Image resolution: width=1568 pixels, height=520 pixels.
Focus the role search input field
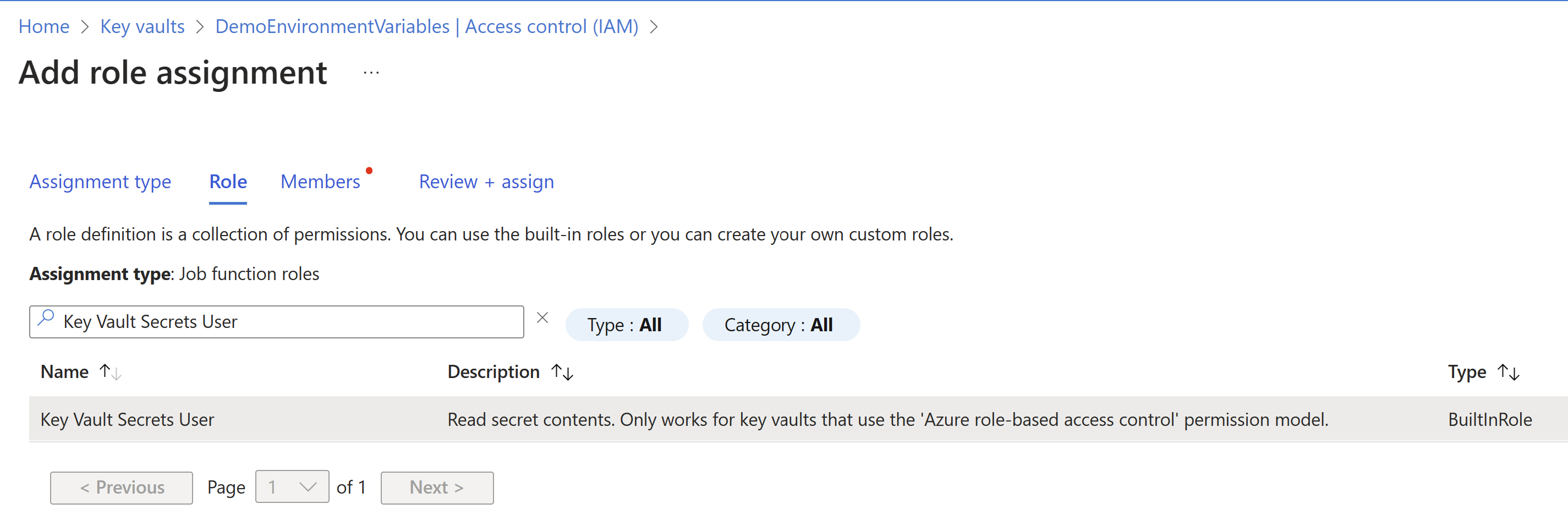tap(286, 321)
